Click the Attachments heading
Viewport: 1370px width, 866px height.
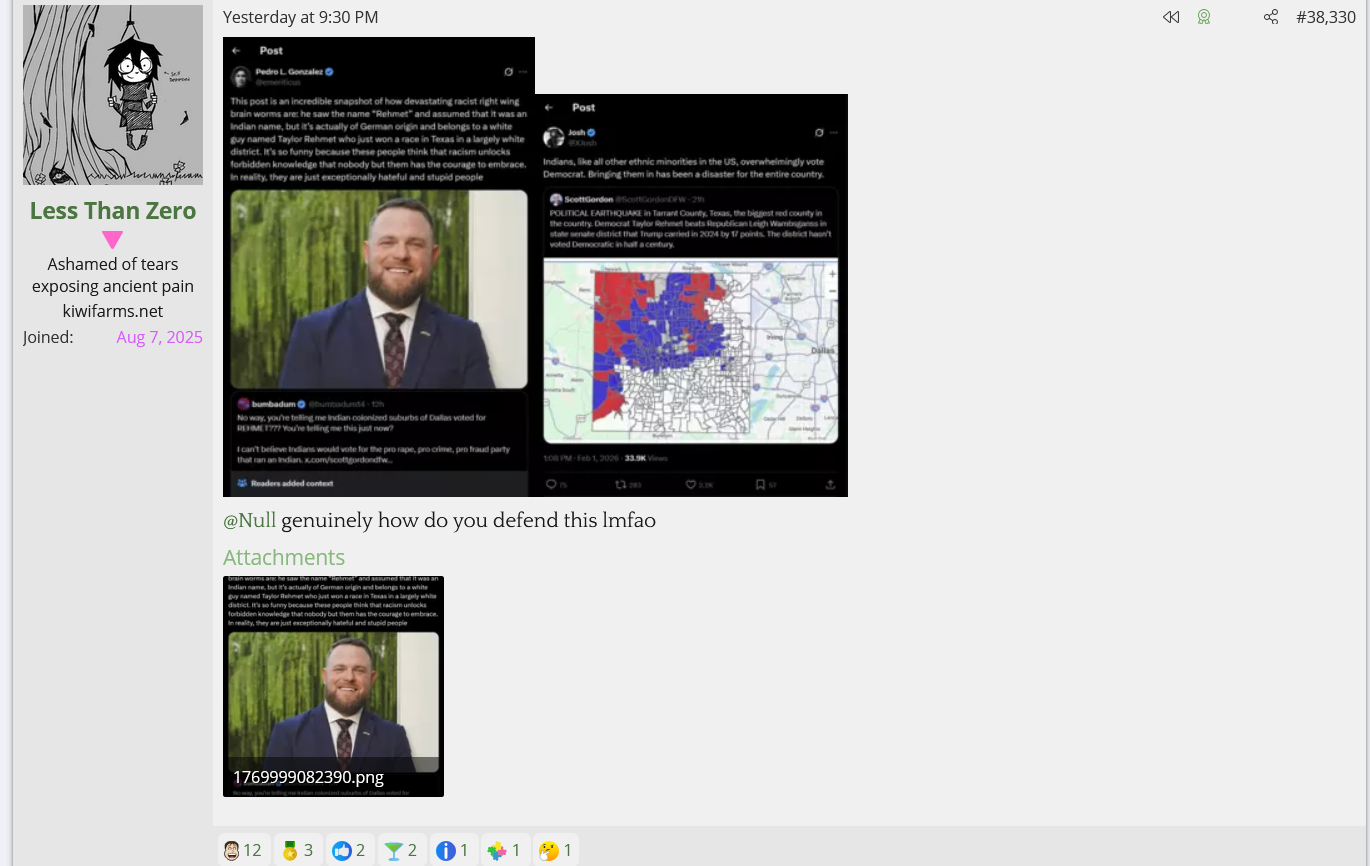pyautogui.click(x=284, y=558)
